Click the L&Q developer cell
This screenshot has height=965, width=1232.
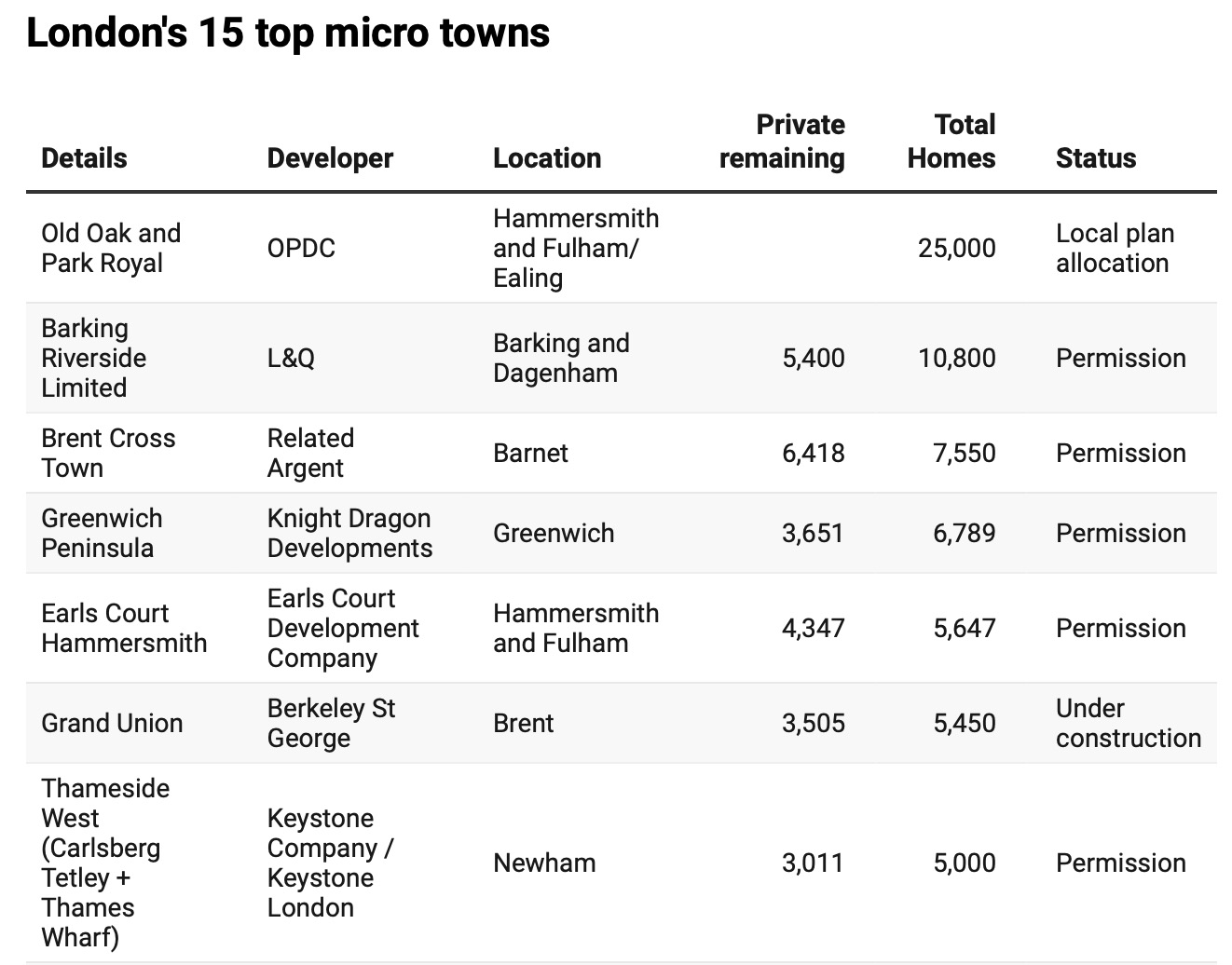tap(291, 358)
